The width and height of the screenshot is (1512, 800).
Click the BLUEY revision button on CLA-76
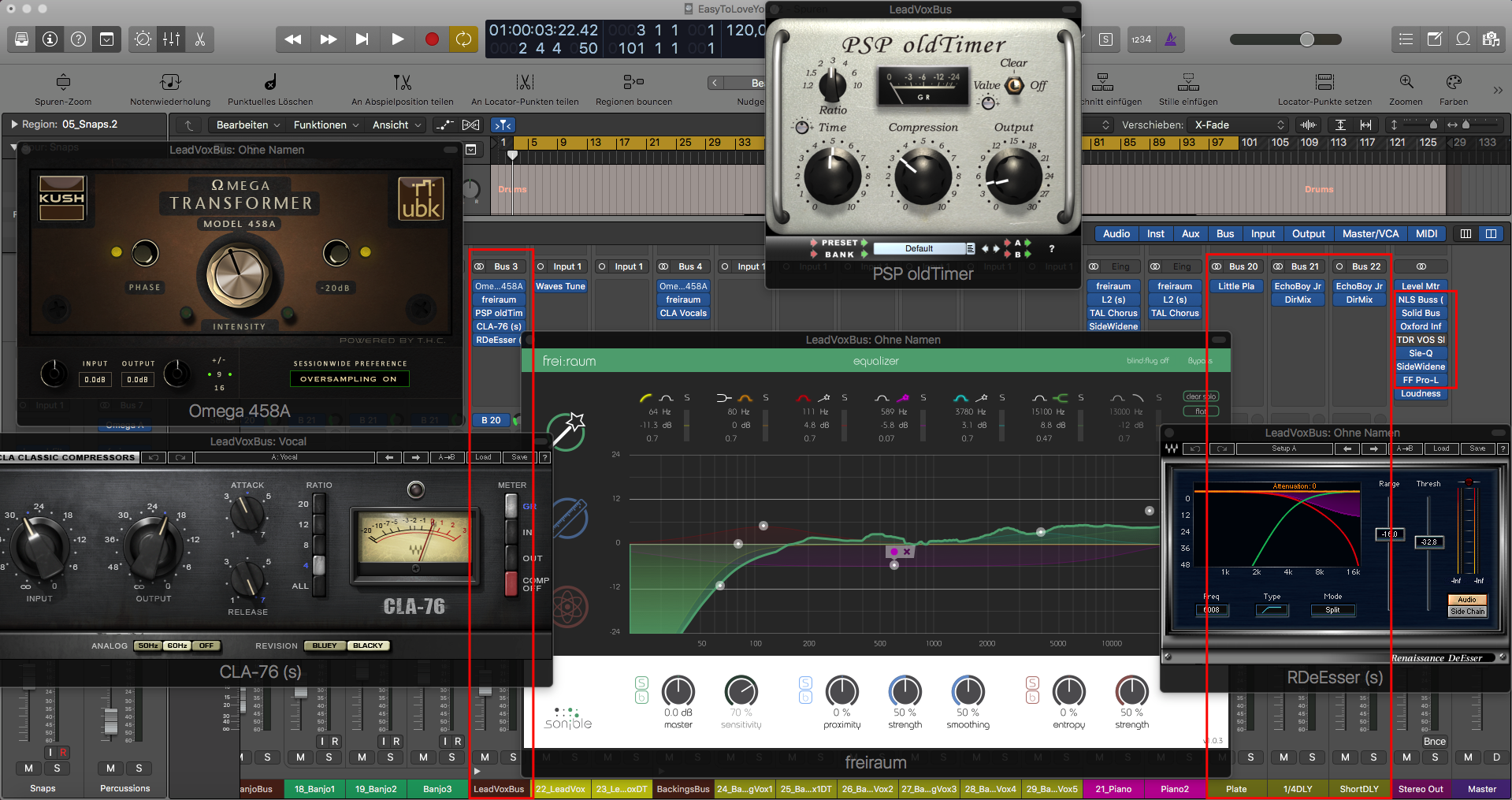coord(325,646)
